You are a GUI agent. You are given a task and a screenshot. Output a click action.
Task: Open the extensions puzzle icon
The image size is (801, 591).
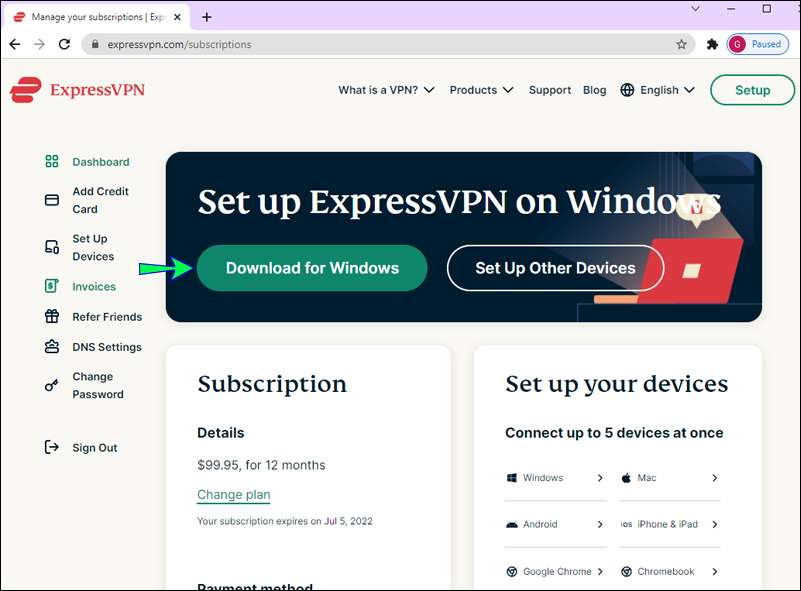click(712, 44)
